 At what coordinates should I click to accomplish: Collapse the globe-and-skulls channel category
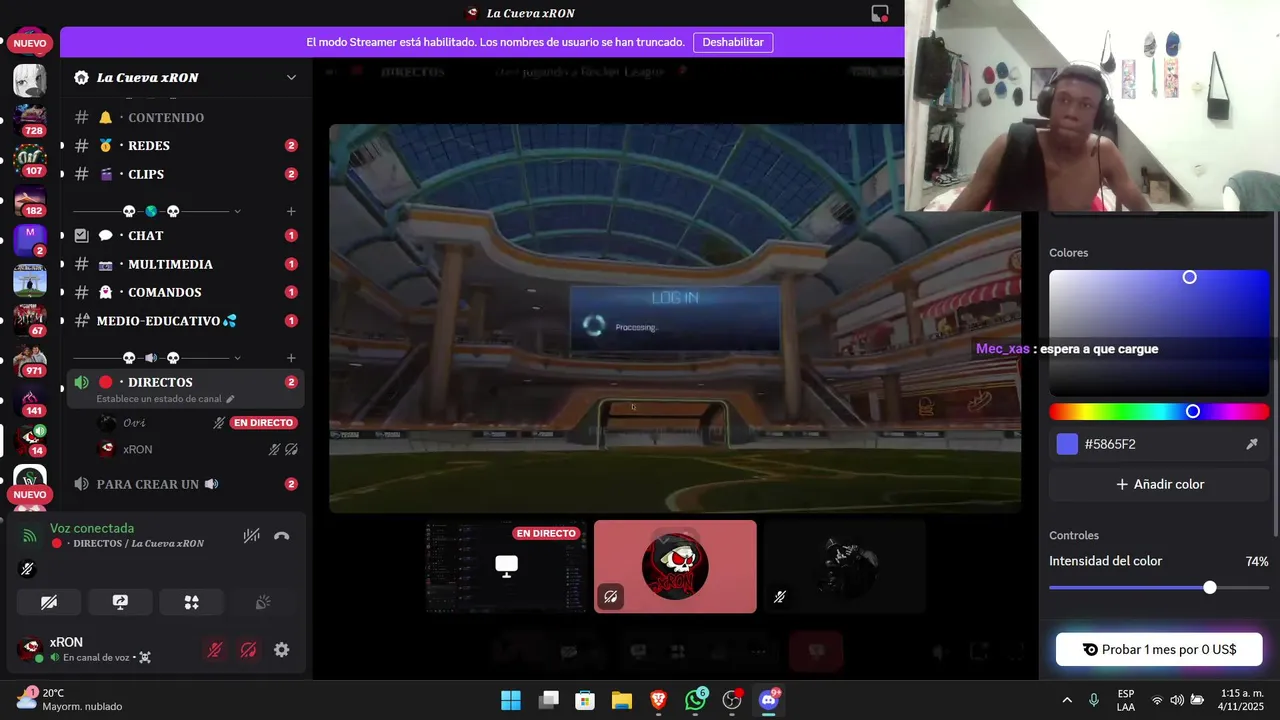[x=237, y=211]
